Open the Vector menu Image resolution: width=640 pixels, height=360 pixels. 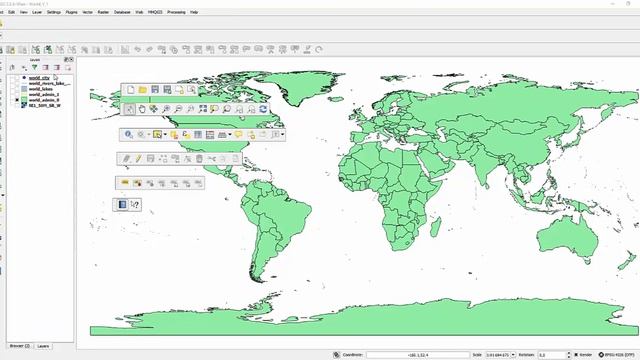click(x=88, y=12)
